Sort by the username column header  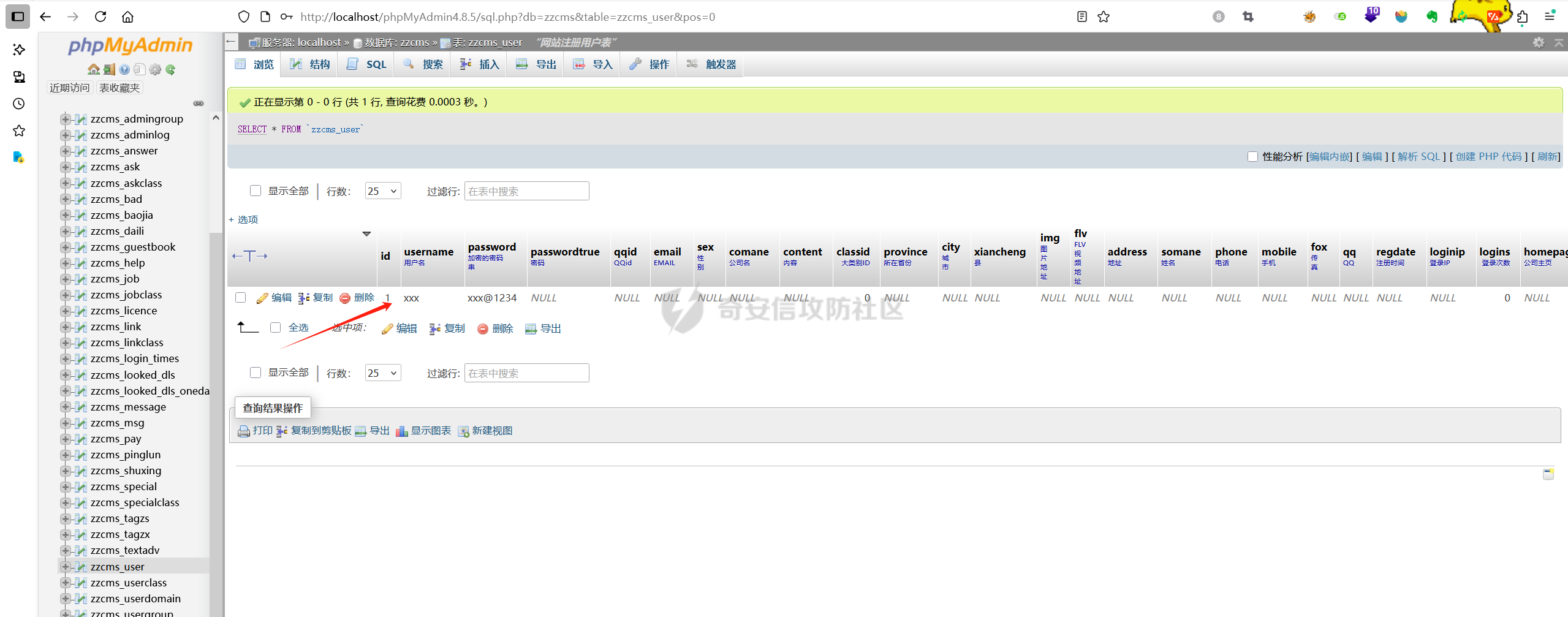429,252
